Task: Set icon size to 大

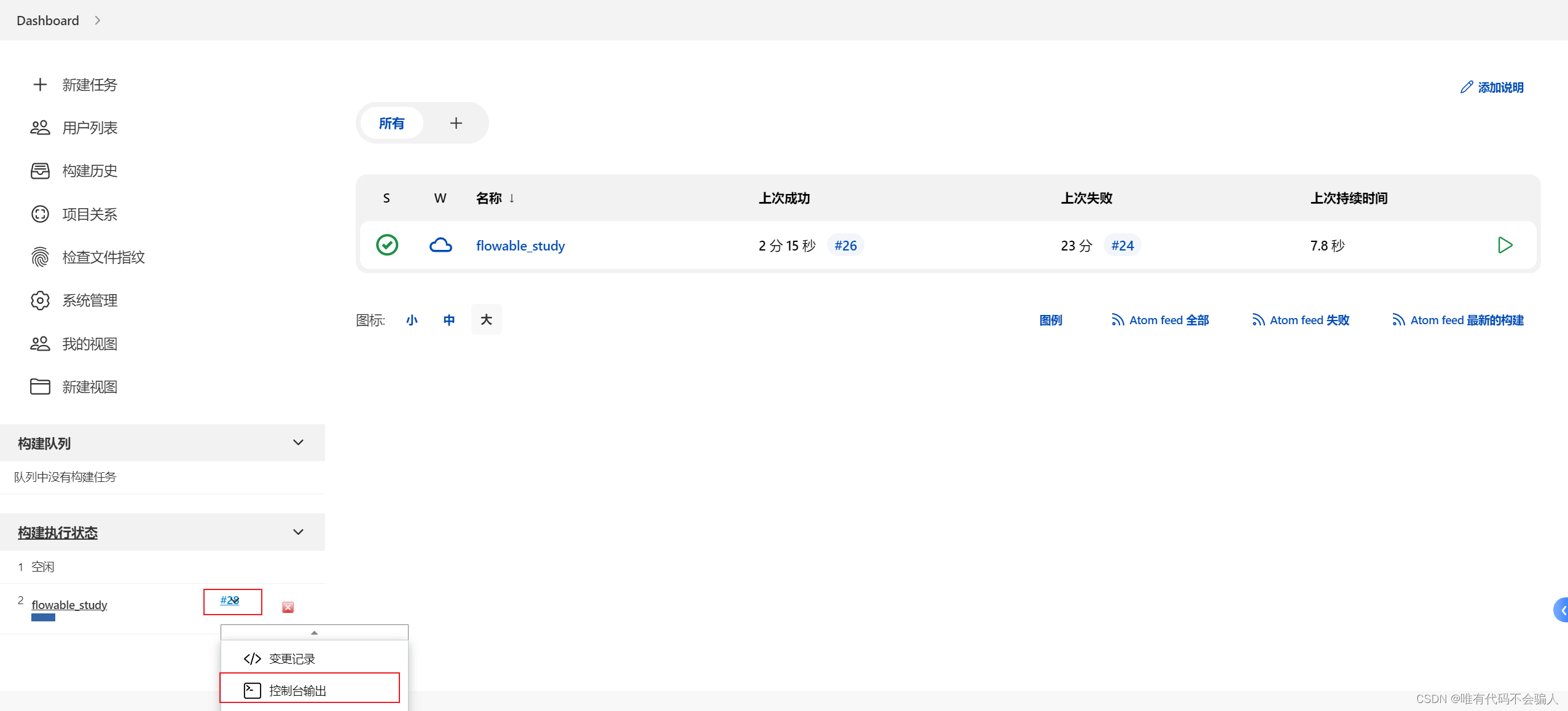Action: click(486, 320)
